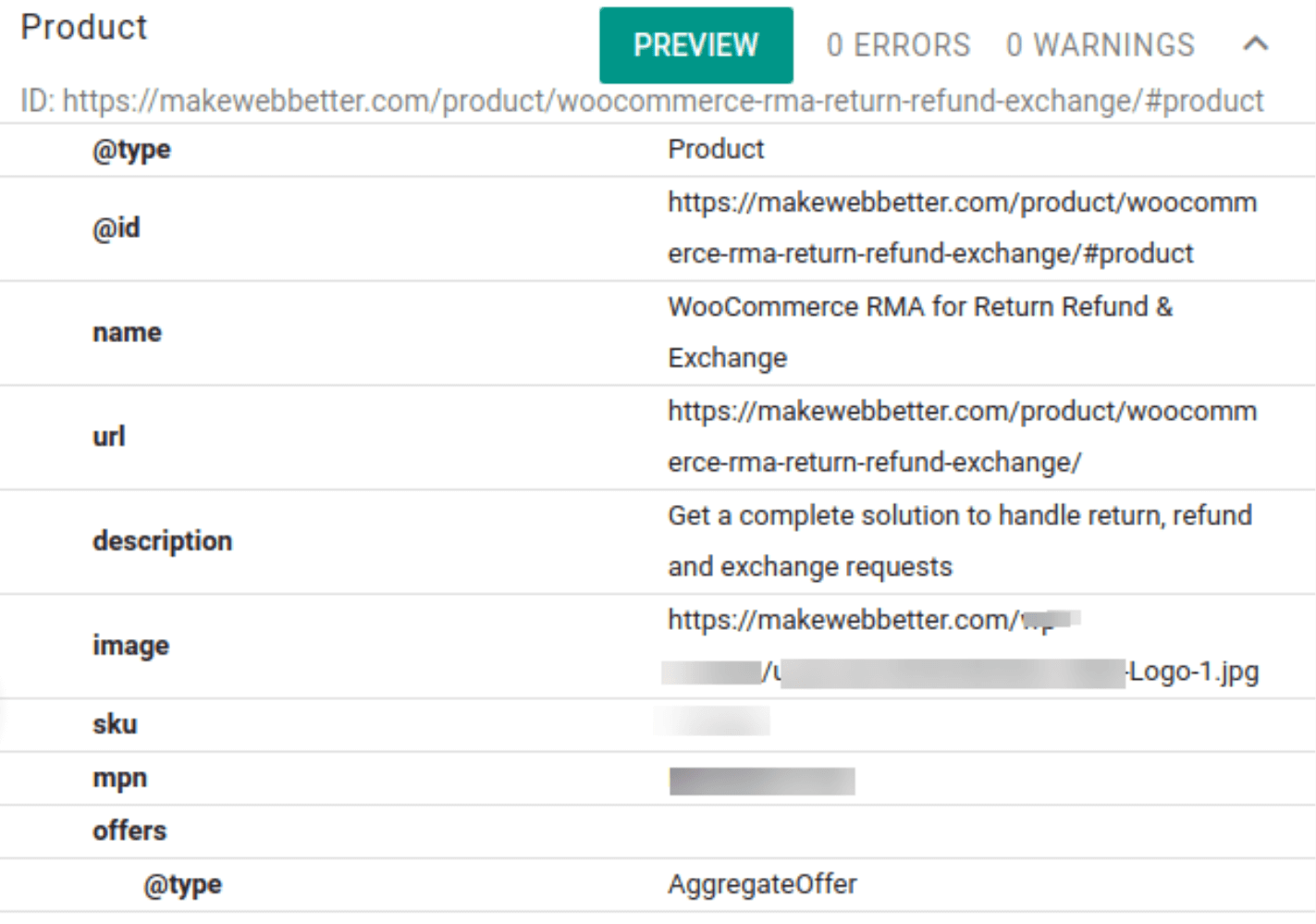Select the top-level @type property label
The width and height of the screenshot is (1316, 924).
tap(131, 150)
